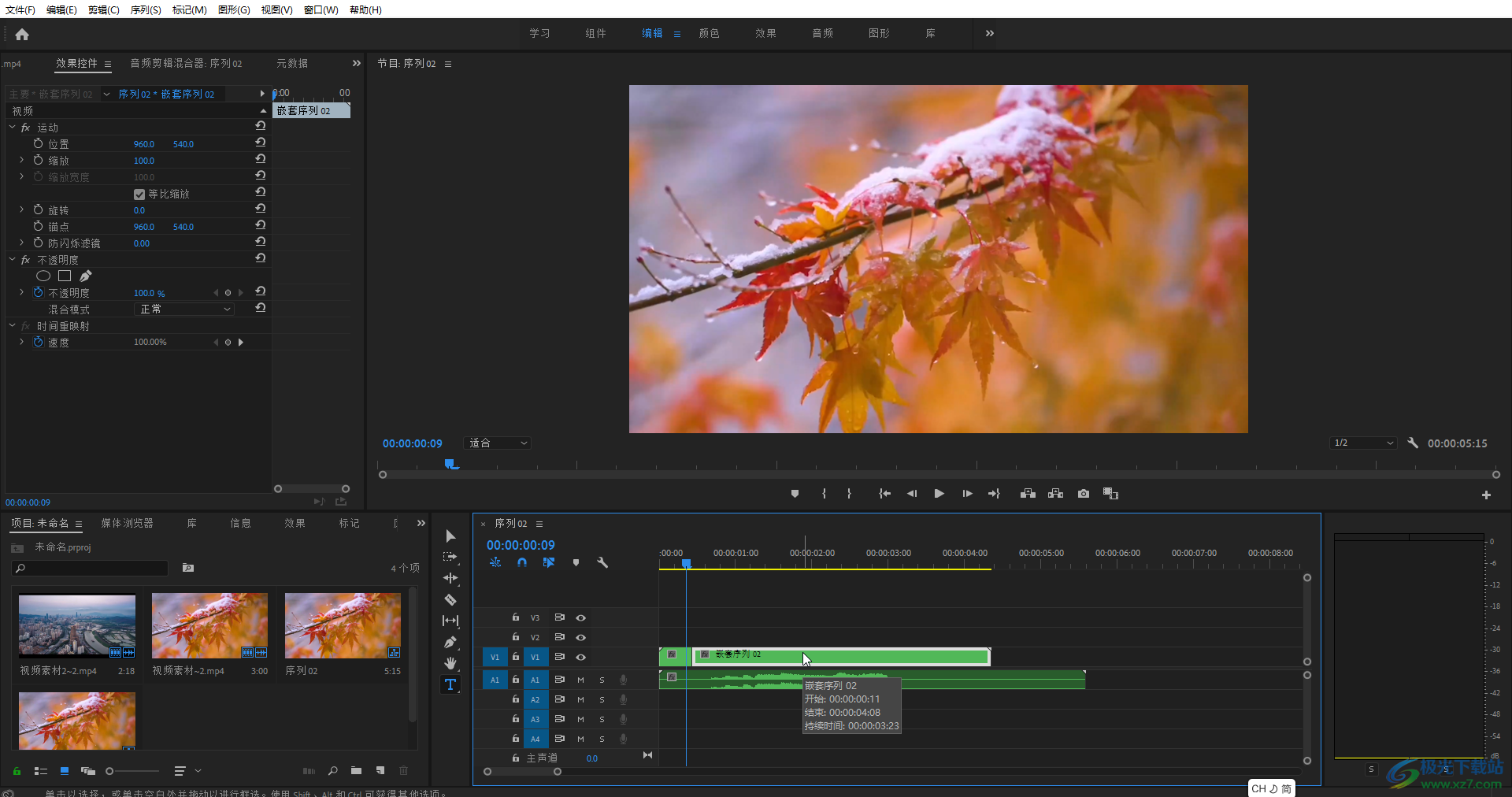1512x797 pixels.
Task: Open the zoom level fit dropdown
Action: [498, 443]
